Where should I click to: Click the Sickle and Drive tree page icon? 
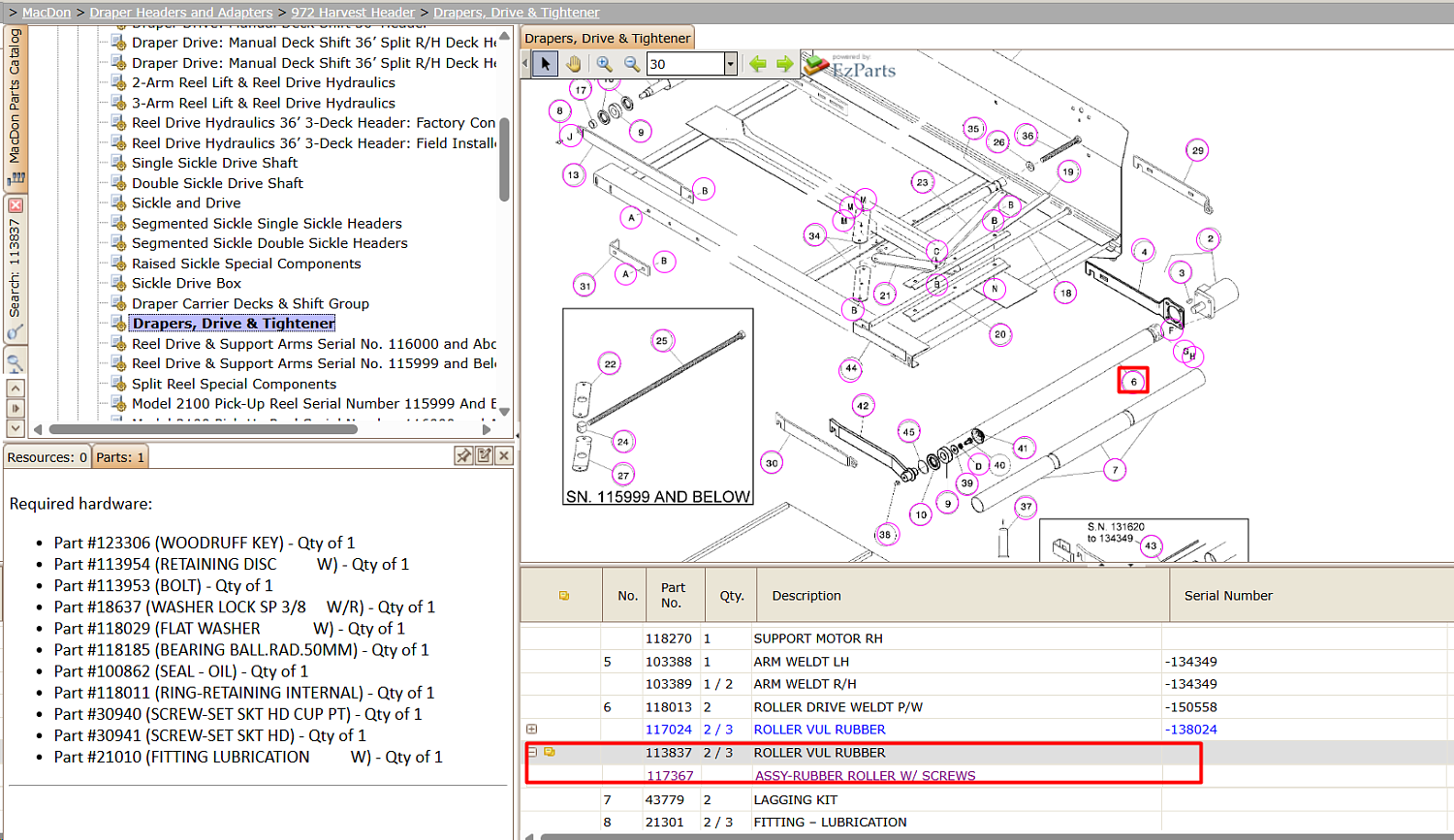pyautogui.click(x=118, y=202)
